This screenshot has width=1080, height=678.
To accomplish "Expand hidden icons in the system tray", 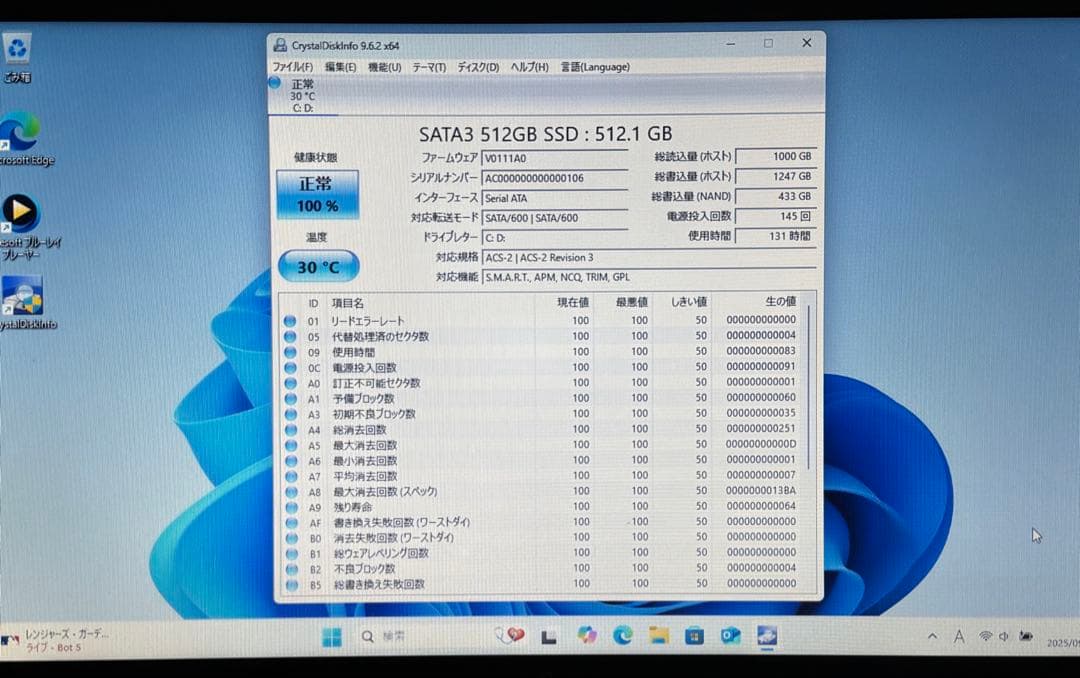I will (x=933, y=636).
